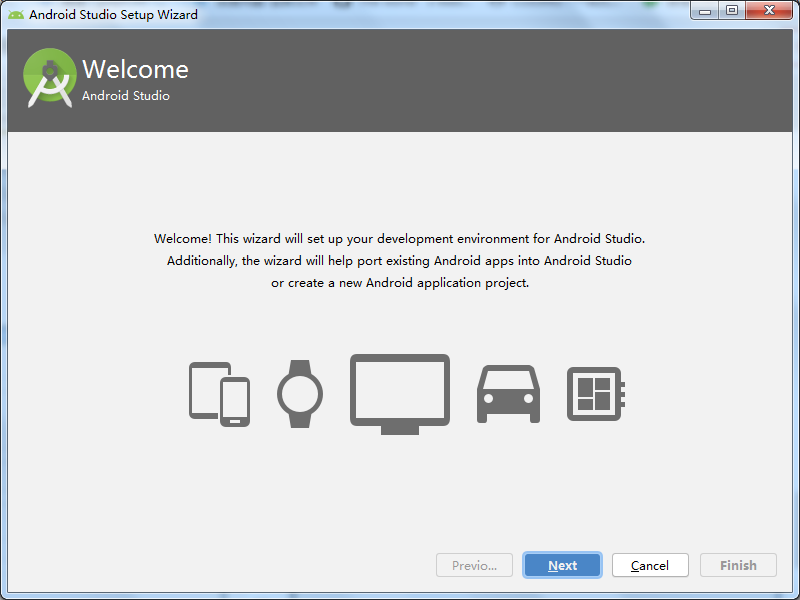Click the Android Studio compass logo
Viewport: 800px width, 600px height.
point(49,78)
